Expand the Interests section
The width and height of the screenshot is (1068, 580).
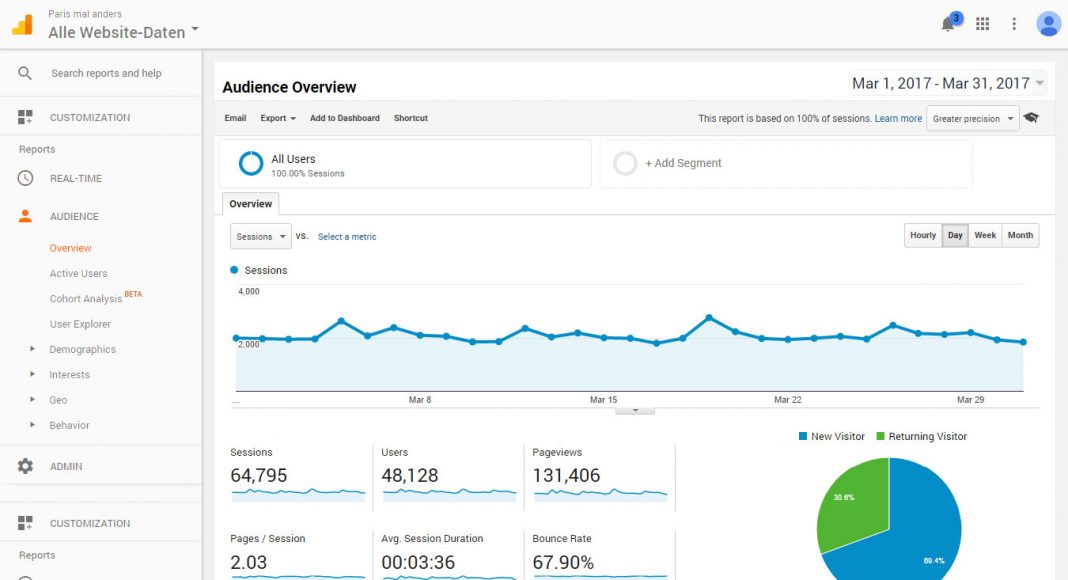tap(32, 374)
